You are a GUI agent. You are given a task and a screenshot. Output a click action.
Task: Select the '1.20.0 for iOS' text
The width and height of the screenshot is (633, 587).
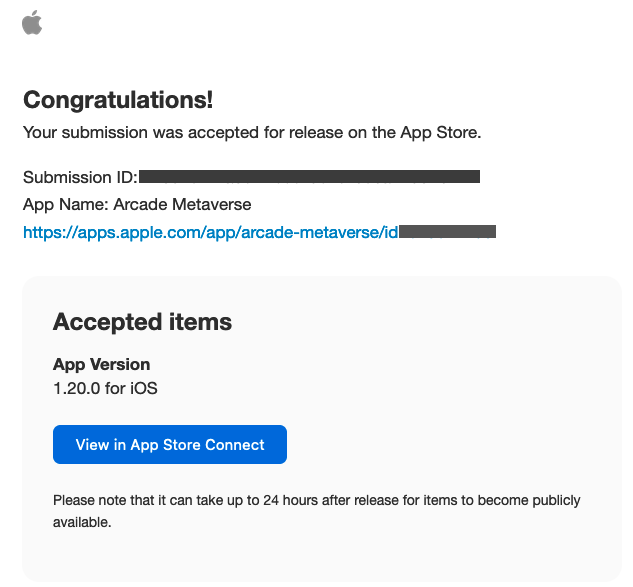click(x=105, y=388)
